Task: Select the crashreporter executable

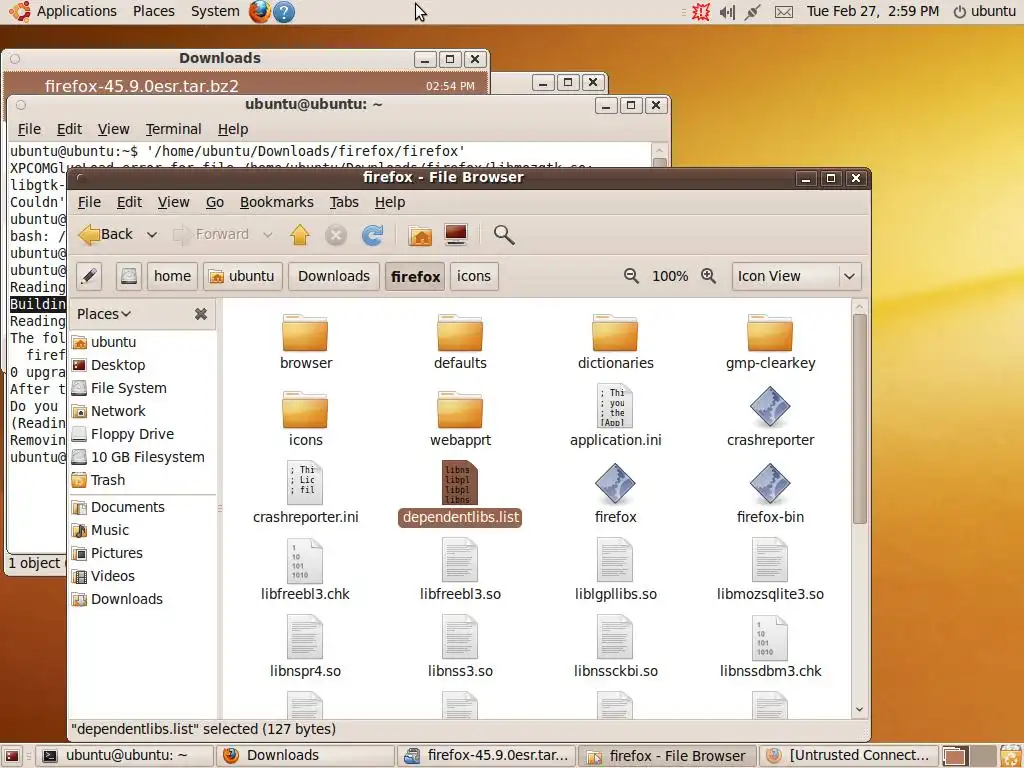Action: pyautogui.click(x=770, y=416)
